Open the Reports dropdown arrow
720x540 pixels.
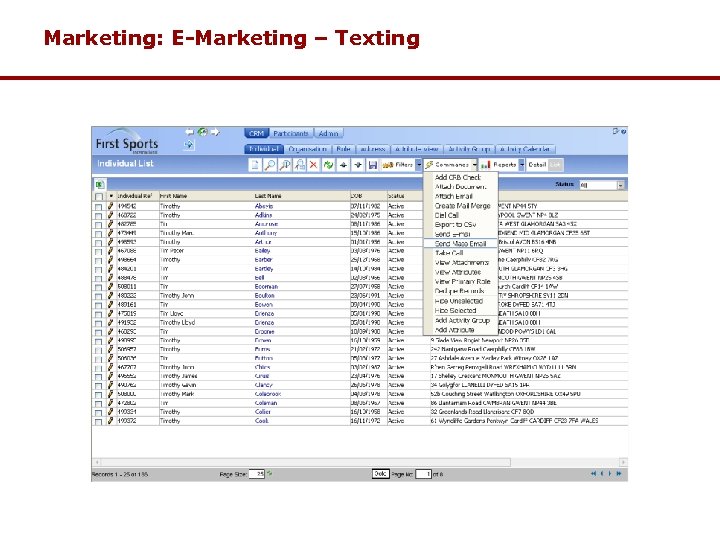coord(522,165)
